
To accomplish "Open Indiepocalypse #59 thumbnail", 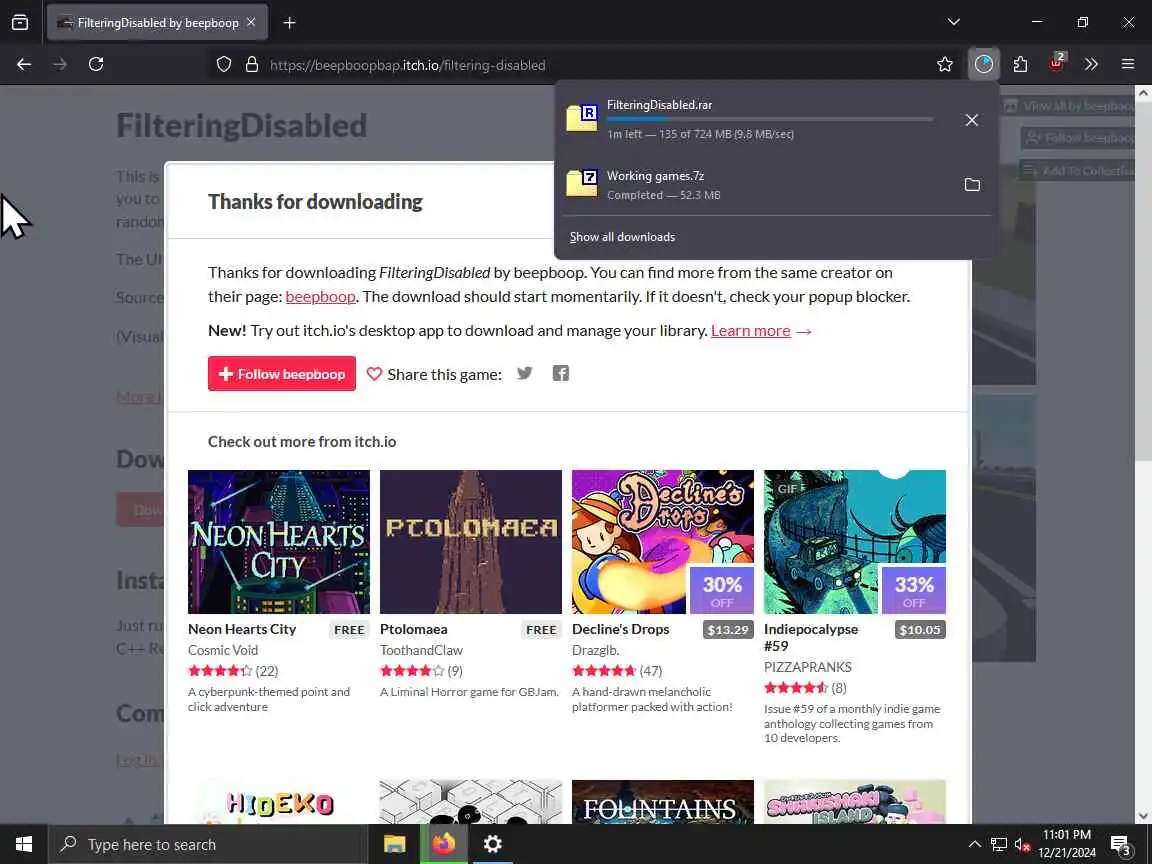I will click(854, 541).
